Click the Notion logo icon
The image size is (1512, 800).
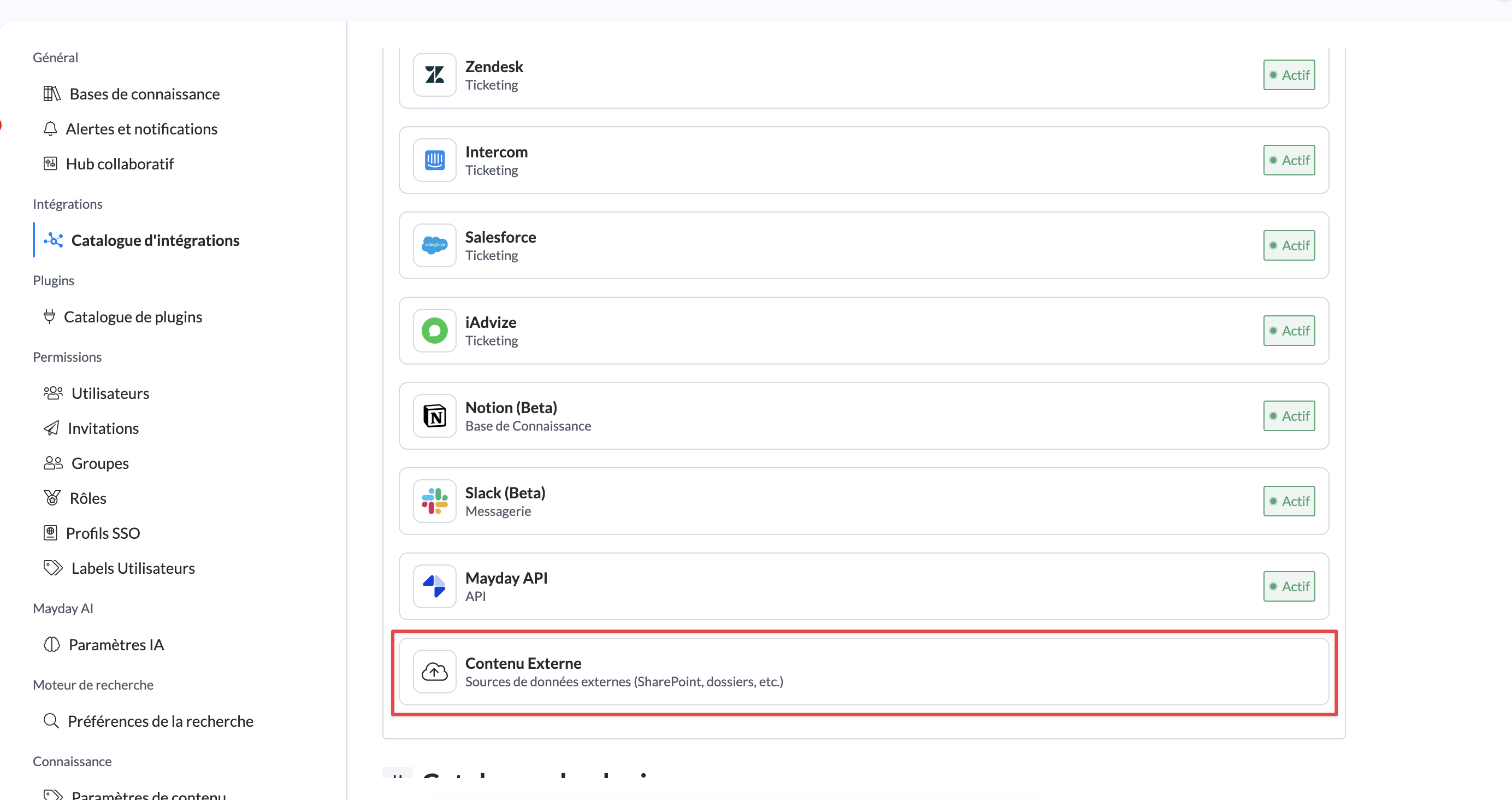pos(434,416)
